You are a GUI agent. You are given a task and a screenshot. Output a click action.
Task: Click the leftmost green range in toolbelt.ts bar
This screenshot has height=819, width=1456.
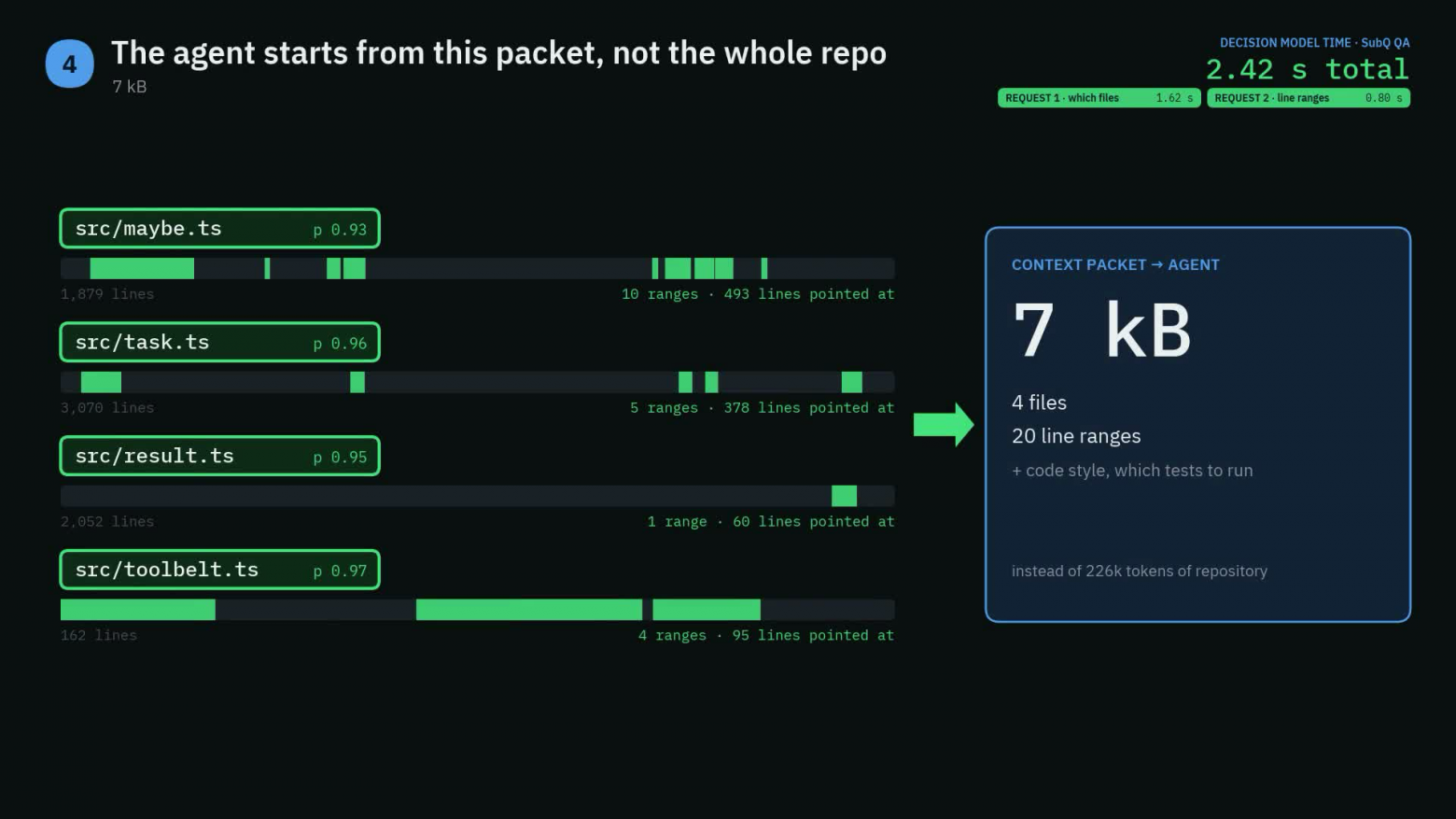[138, 610]
